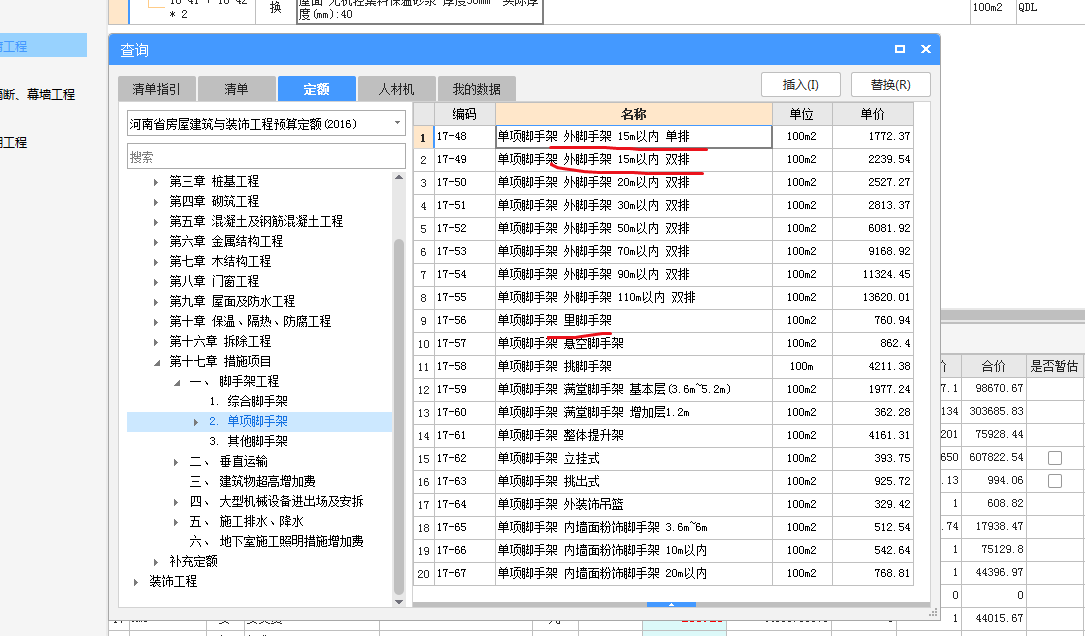Expand 第十章 保温、隔热、防腐工程 node
Image resolution: width=1085 pixels, height=636 pixels.
point(156,322)
